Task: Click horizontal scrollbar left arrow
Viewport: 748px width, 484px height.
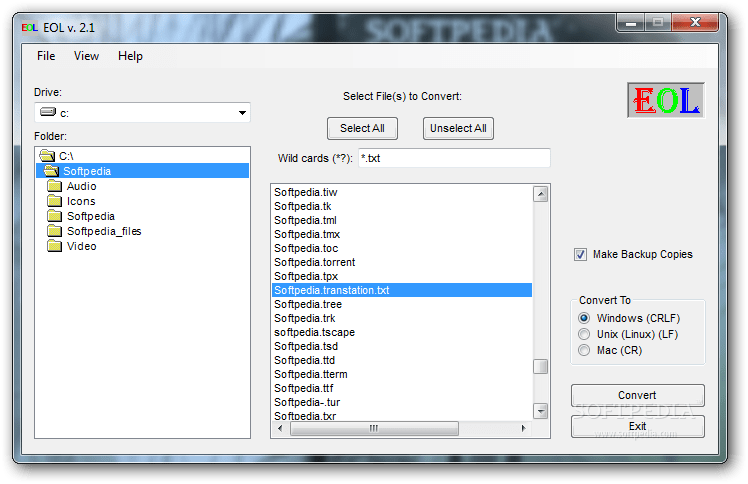Action: [x=280, y=428]
